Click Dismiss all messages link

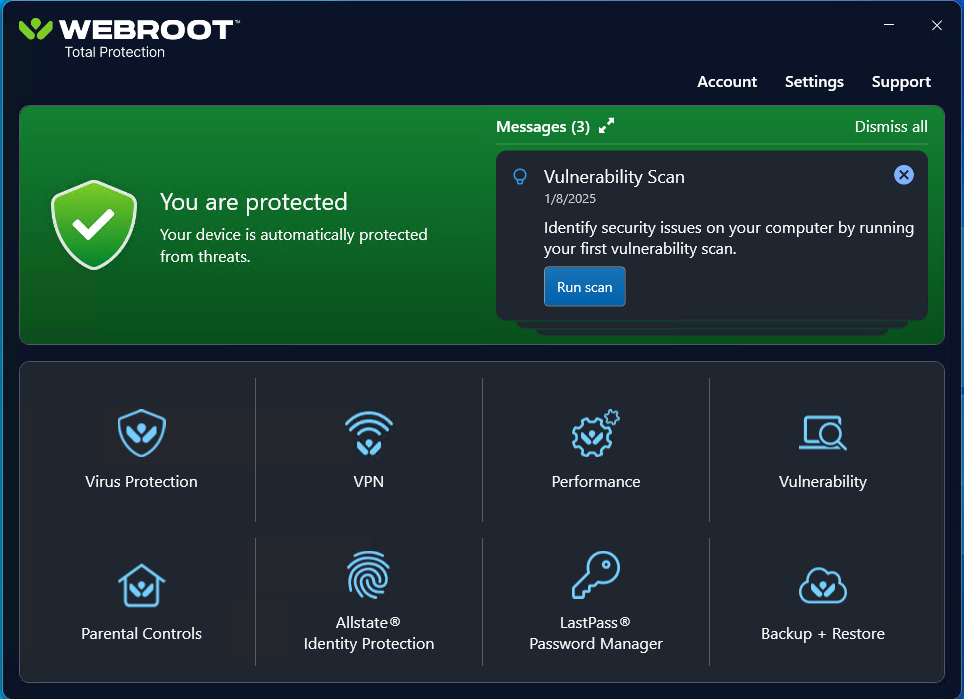[891, 127]
